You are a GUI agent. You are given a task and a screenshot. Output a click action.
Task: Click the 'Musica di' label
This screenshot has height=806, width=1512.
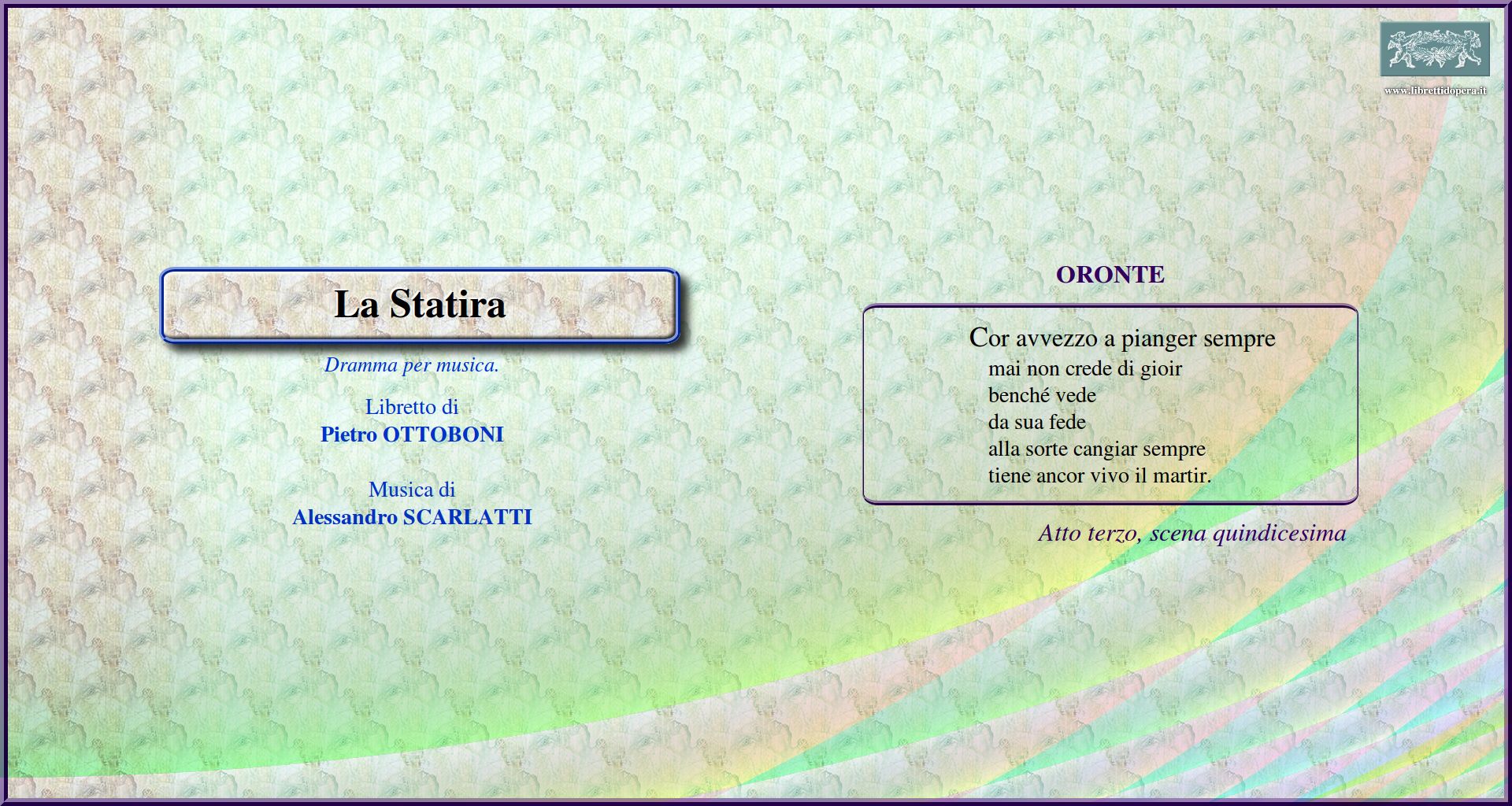point(411,490)
